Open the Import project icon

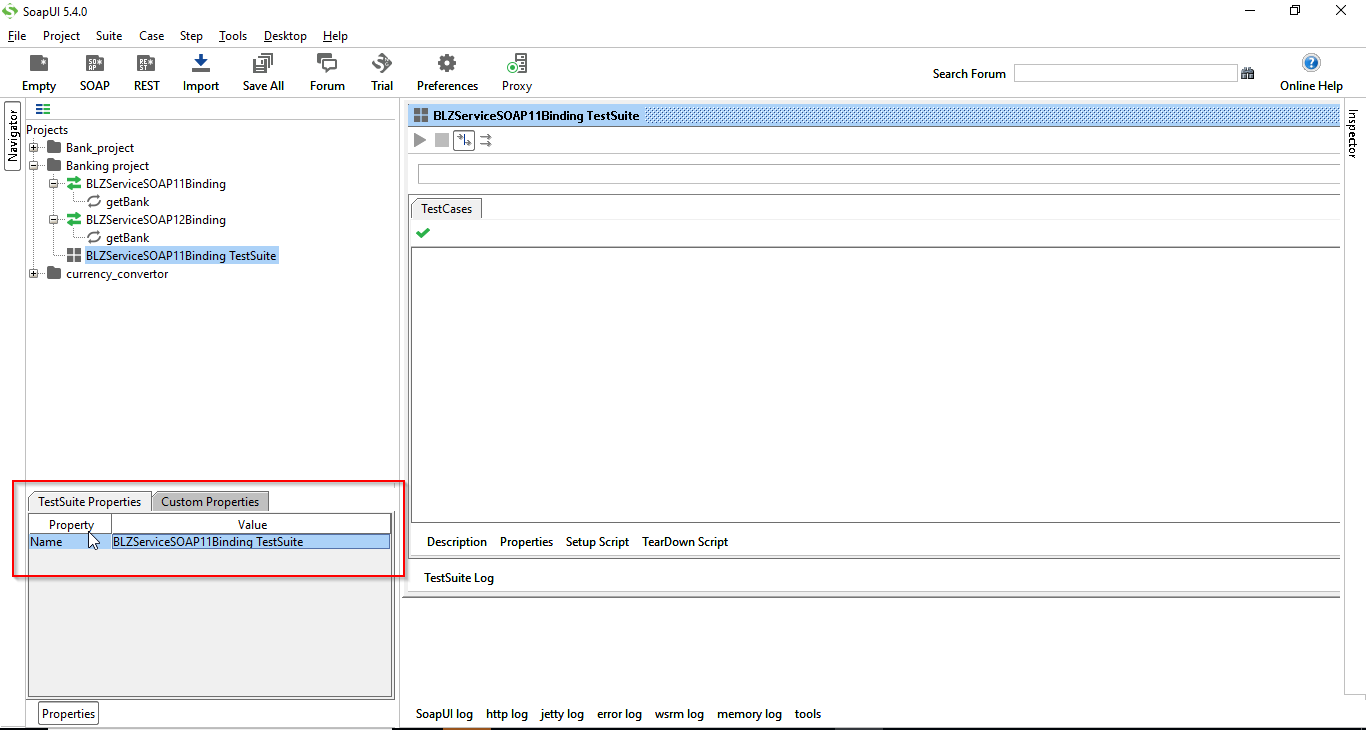pos(200,71)
